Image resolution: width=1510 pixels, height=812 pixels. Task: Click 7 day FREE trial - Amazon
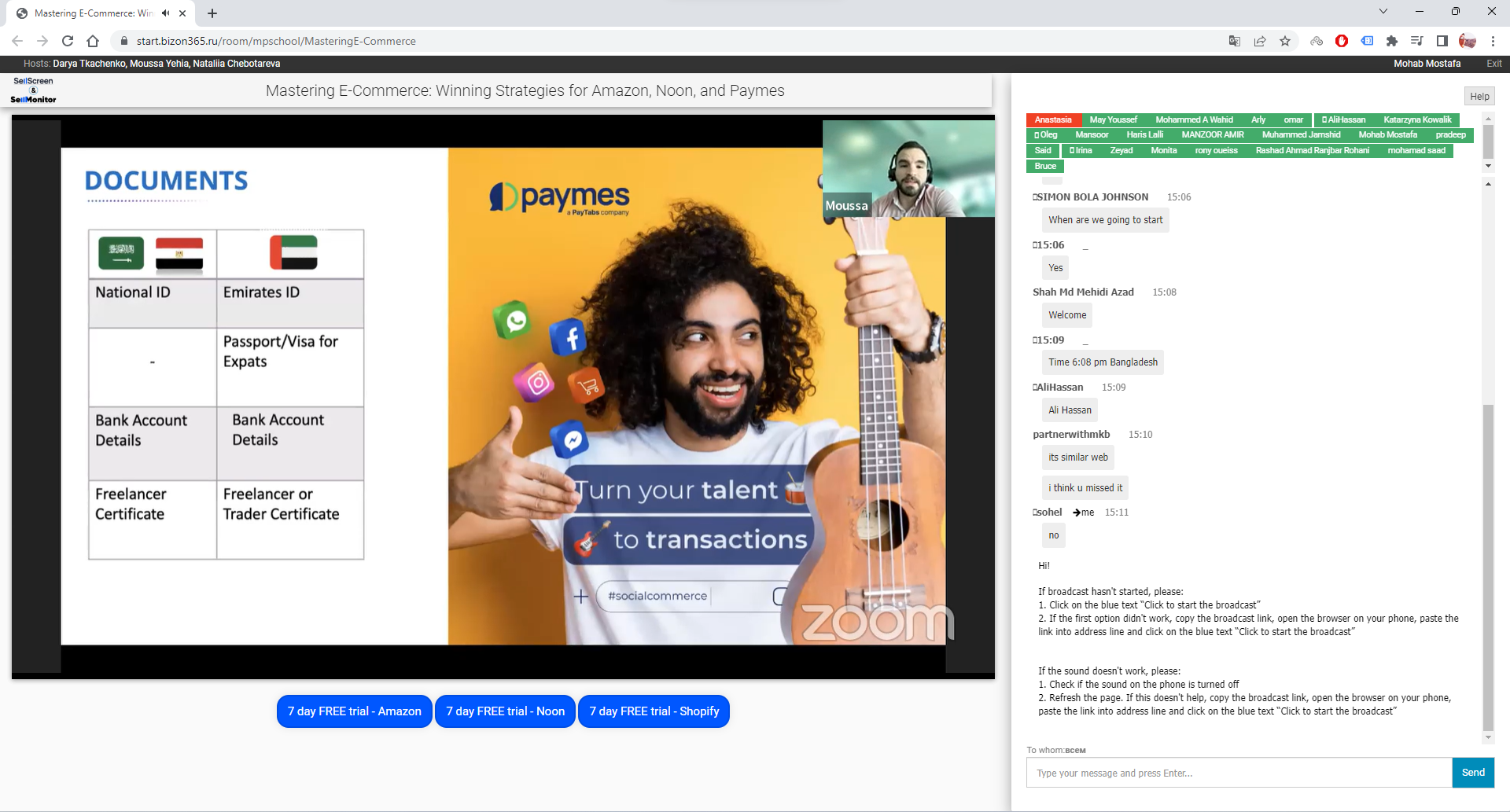pos(355,711)
